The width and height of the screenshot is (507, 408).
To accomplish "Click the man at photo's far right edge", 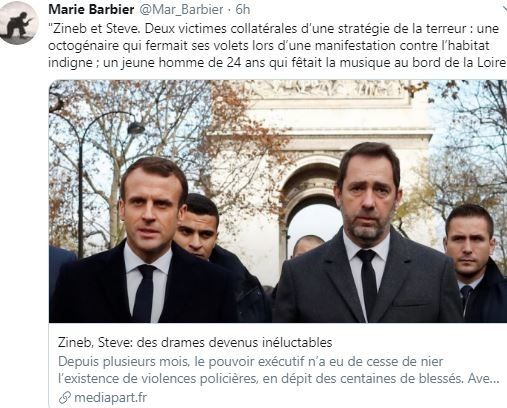I will 475,263.
